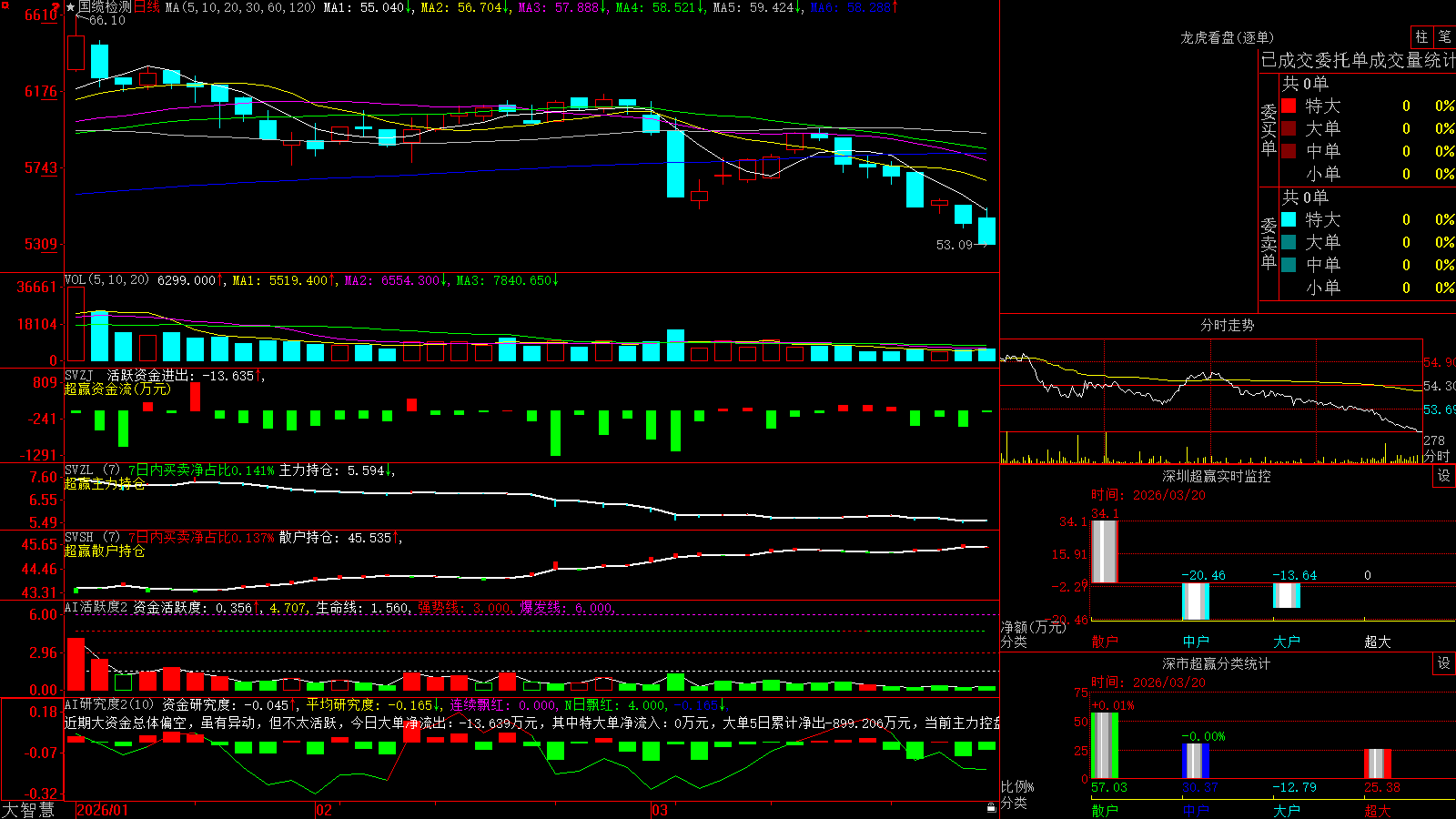Click the 深市超赢分类统计 title
1456x819 pixels.
1216,663
